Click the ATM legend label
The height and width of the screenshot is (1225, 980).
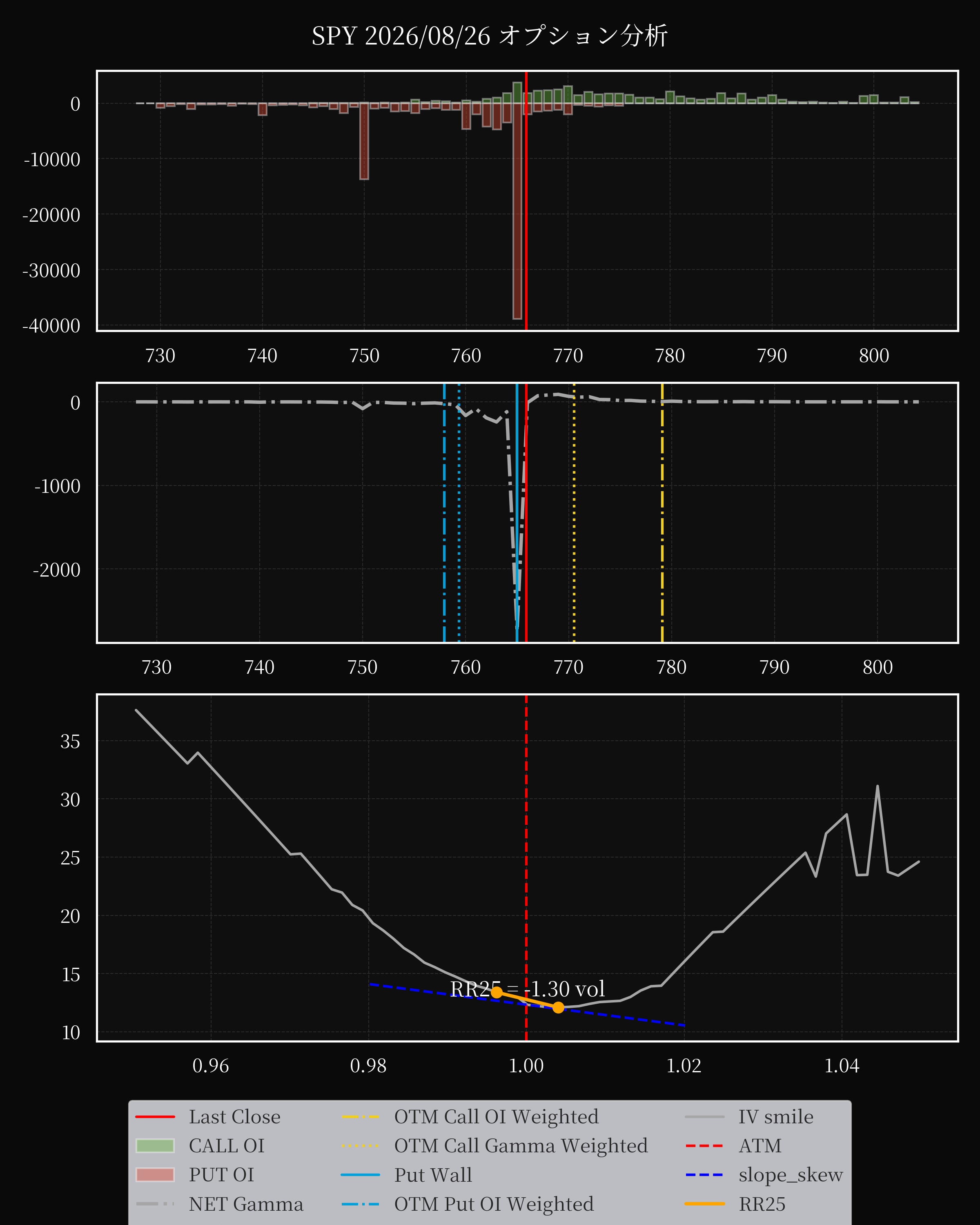[759, 1145]
